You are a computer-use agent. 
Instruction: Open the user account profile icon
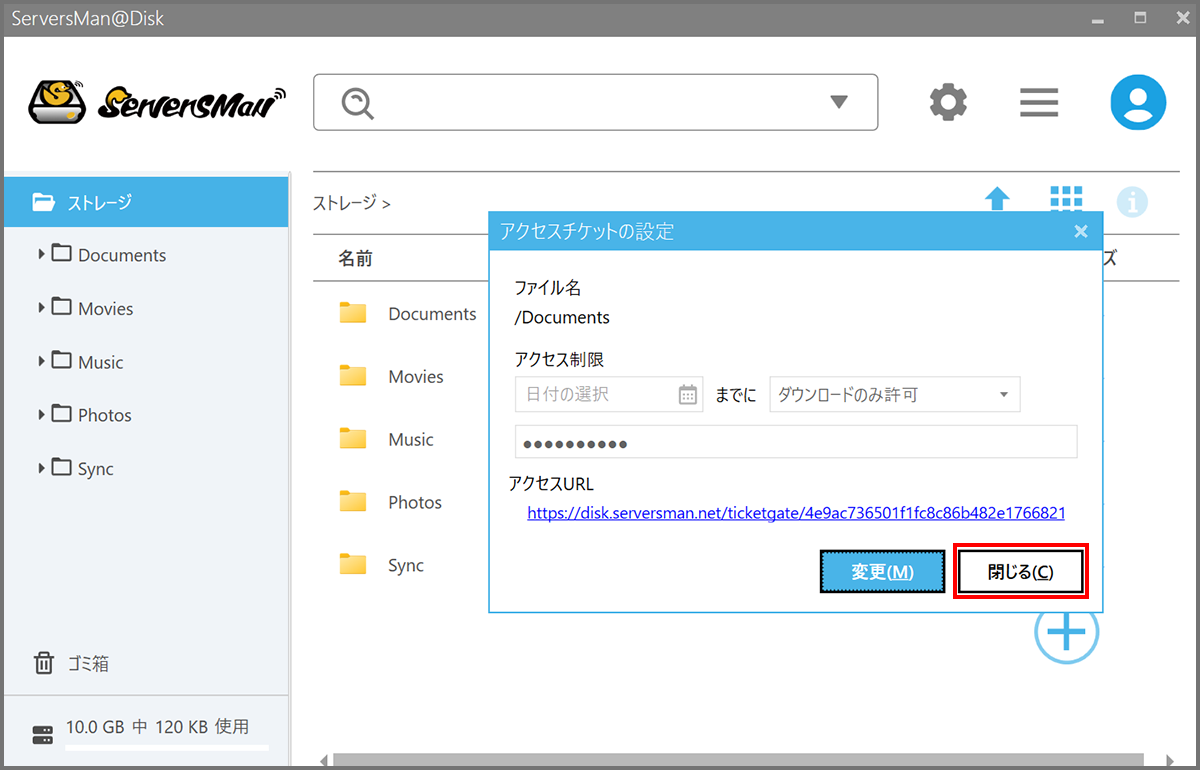(x=1138, y=102)
